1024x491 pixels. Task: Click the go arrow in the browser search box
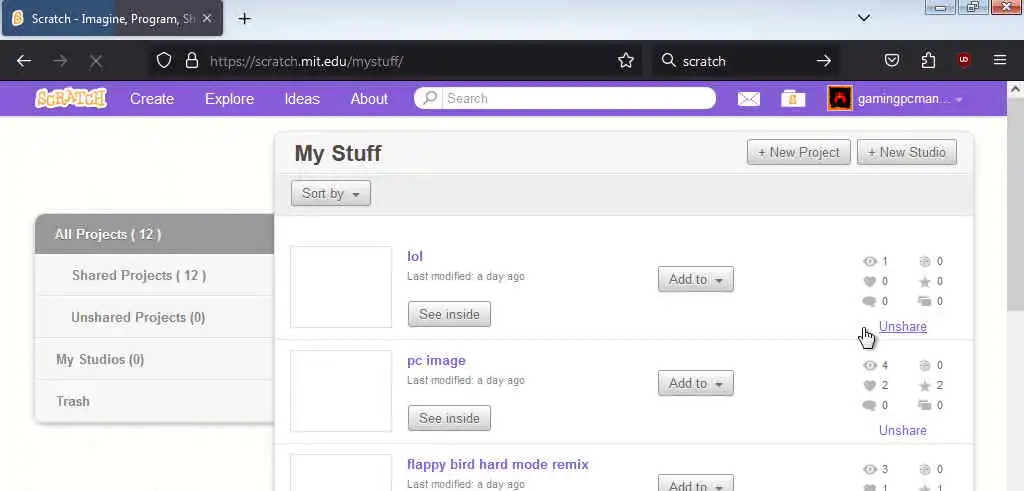[x=824, y=61]
